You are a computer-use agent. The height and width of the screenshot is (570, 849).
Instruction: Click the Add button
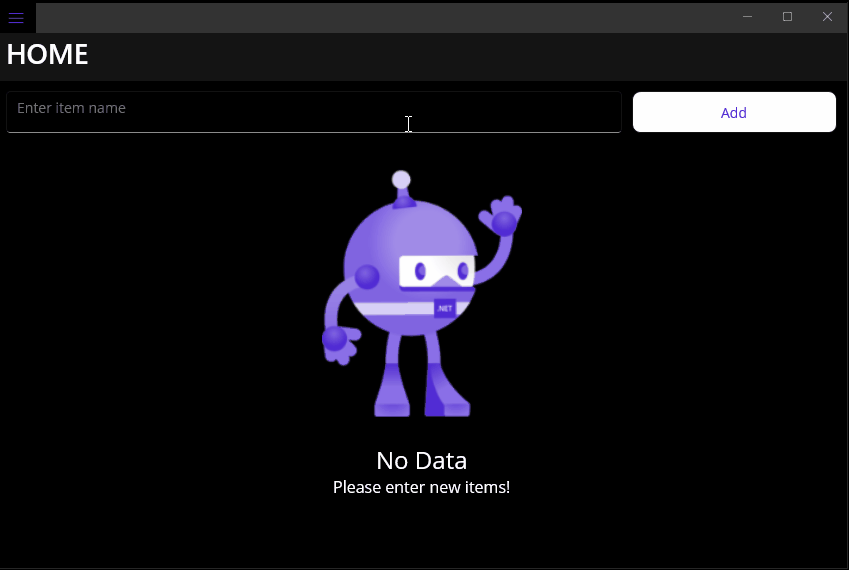734,112
